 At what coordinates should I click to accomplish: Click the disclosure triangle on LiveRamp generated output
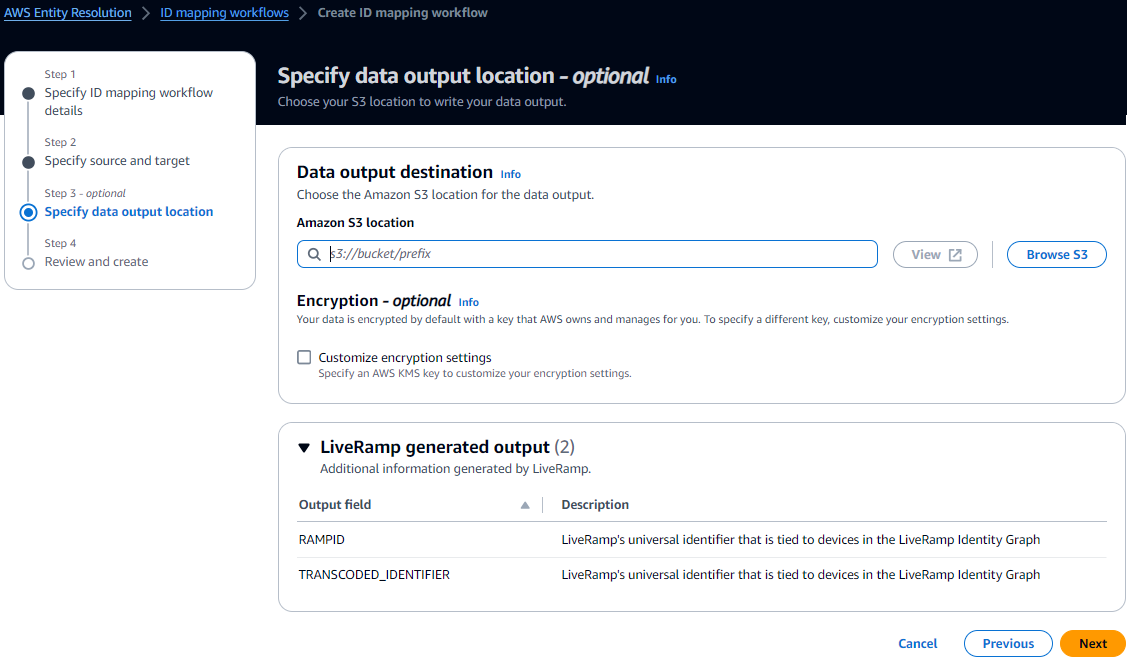[x=304, y=447]
